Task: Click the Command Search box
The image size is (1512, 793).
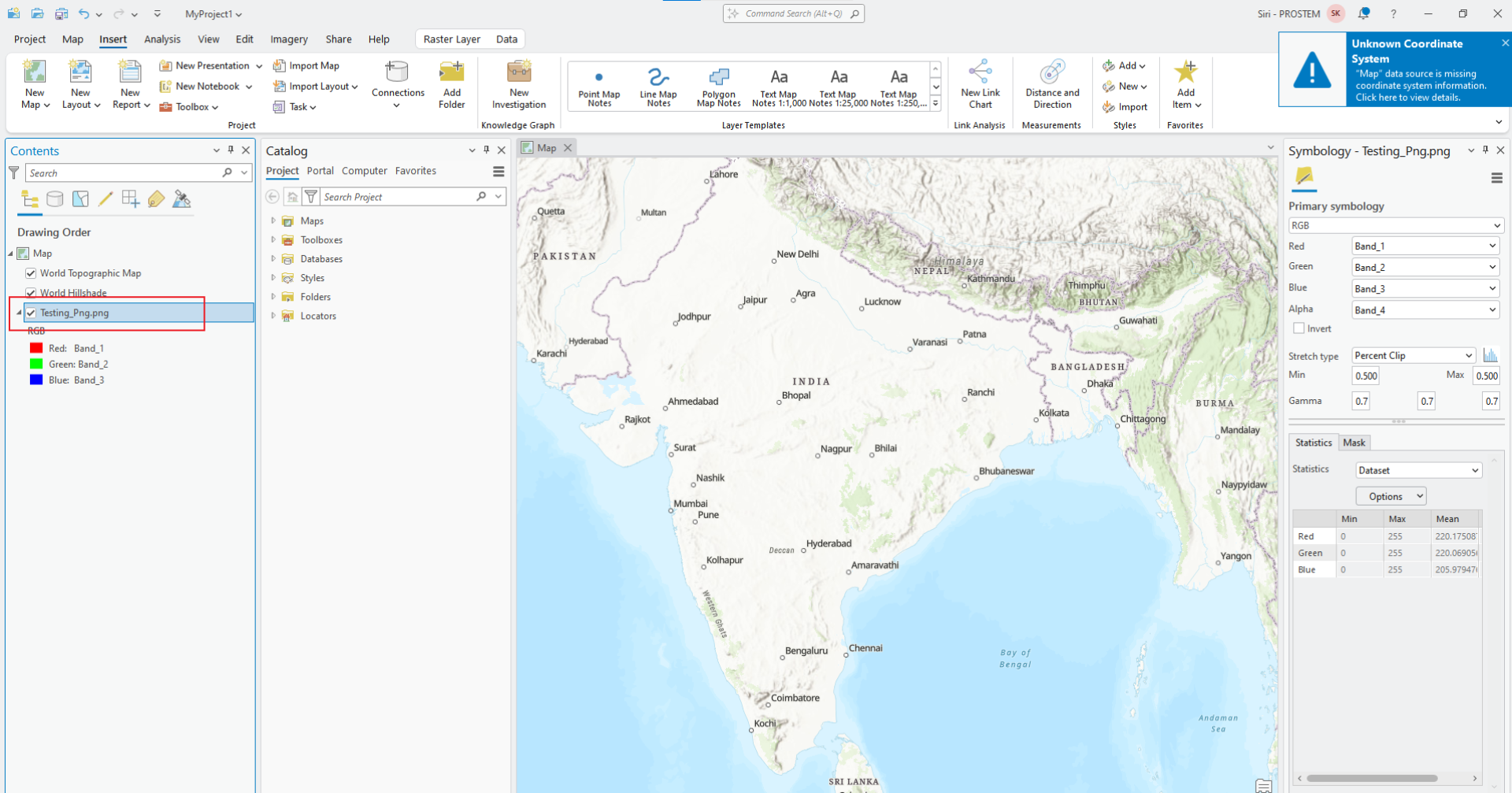Action: coord(794,13)
